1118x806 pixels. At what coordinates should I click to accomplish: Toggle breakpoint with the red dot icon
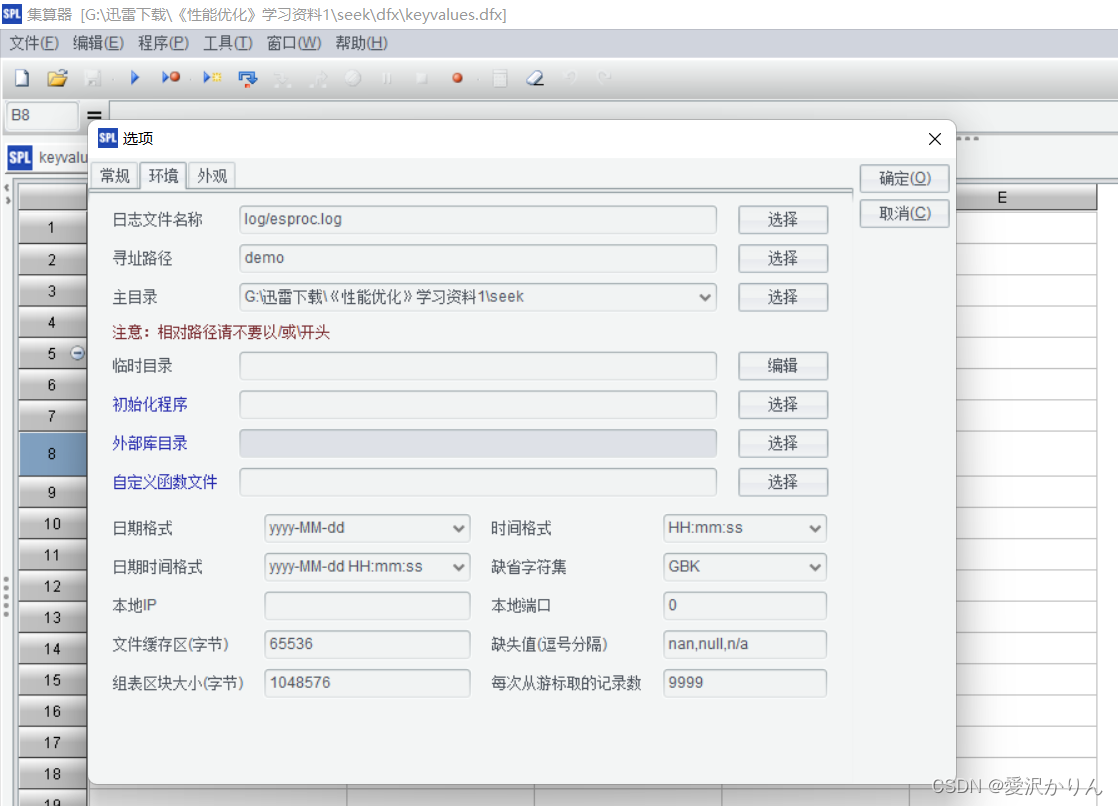pos(458,78)
